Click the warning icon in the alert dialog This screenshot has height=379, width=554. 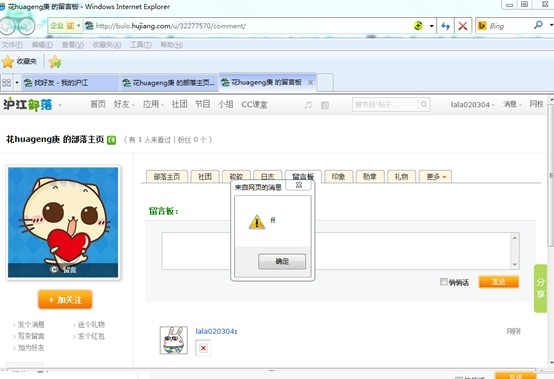[x=257, y=222]
